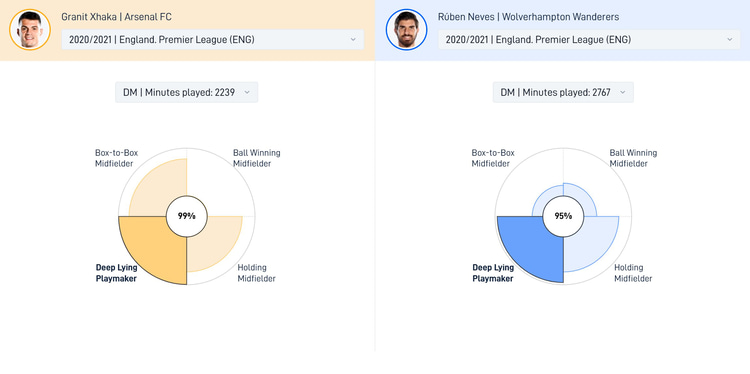Click chevron beside Minutes played 2767
This screenshot has width=750, height=374.
(623, 92)
